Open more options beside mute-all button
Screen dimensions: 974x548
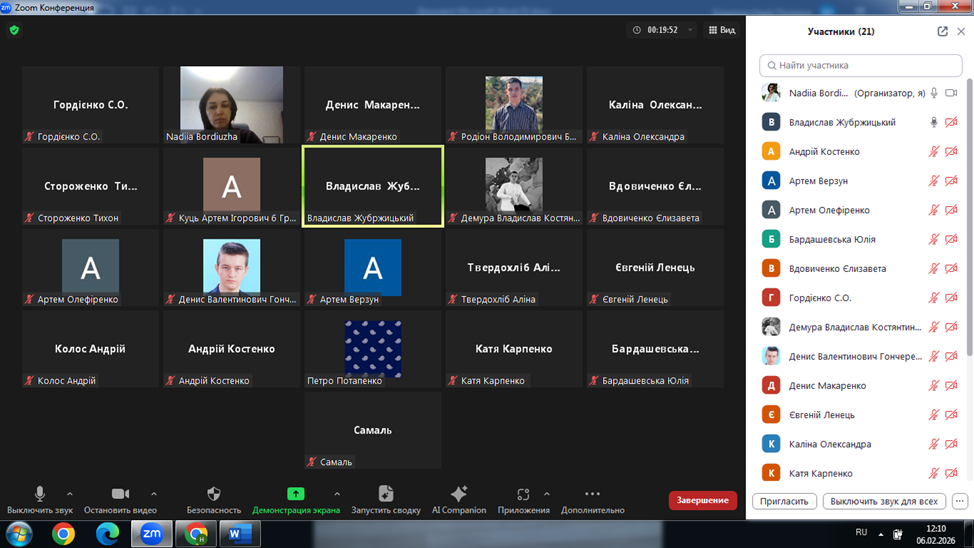tap(959, 501)
